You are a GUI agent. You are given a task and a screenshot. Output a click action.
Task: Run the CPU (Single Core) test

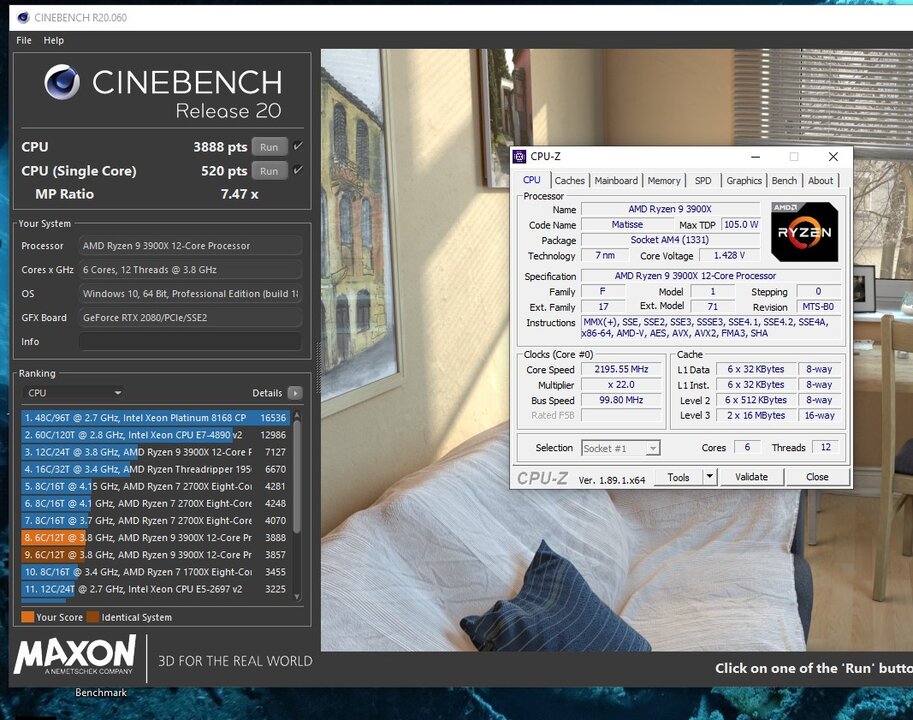[269, 171]
